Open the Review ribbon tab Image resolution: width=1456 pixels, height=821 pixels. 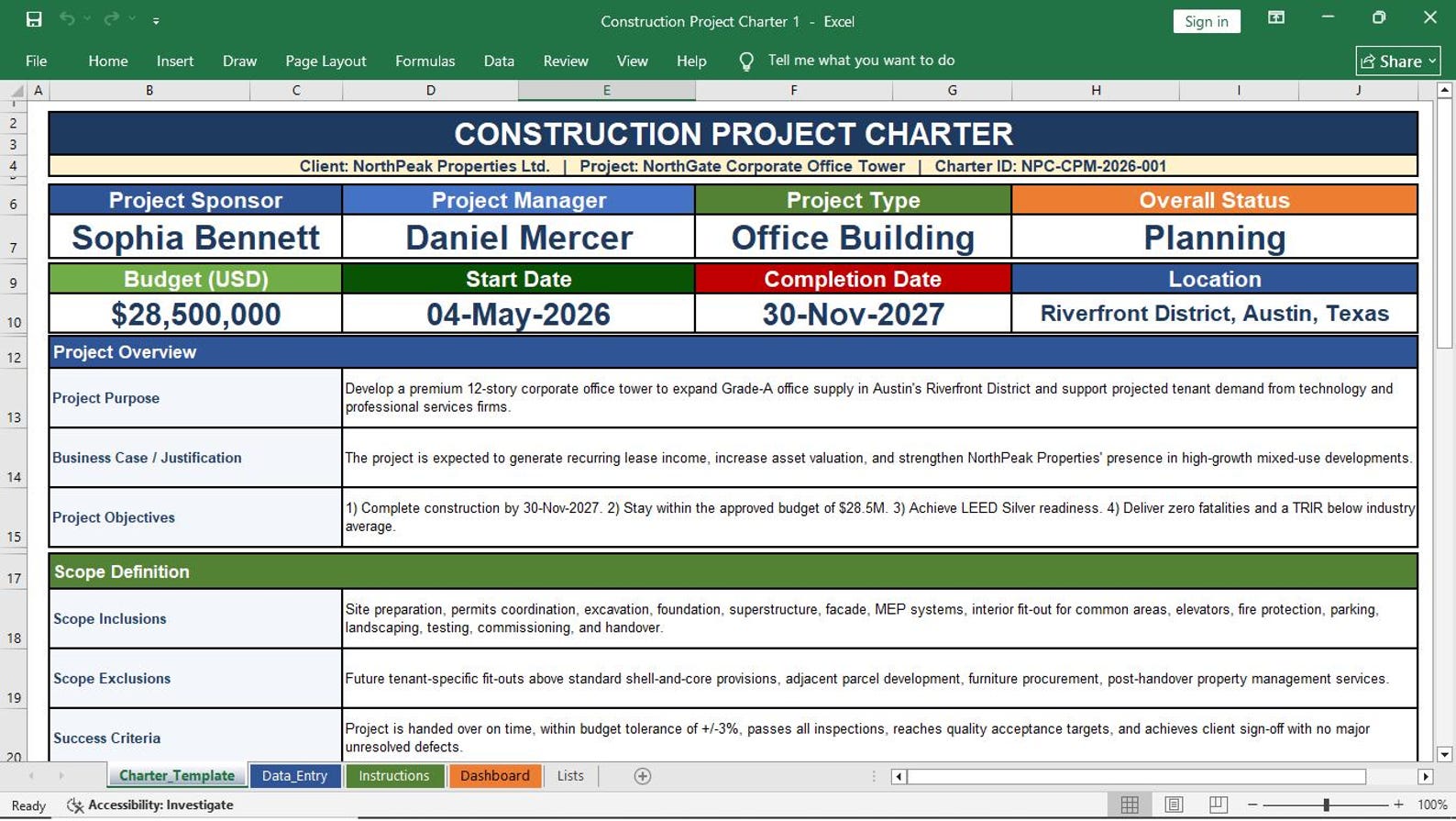[566, 61]
